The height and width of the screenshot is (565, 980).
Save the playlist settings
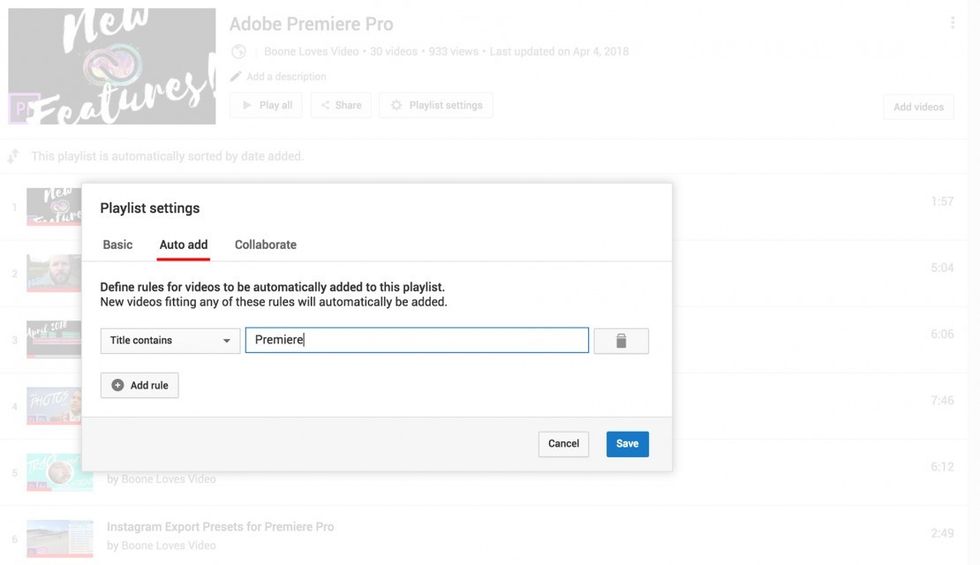coord(627,444)
